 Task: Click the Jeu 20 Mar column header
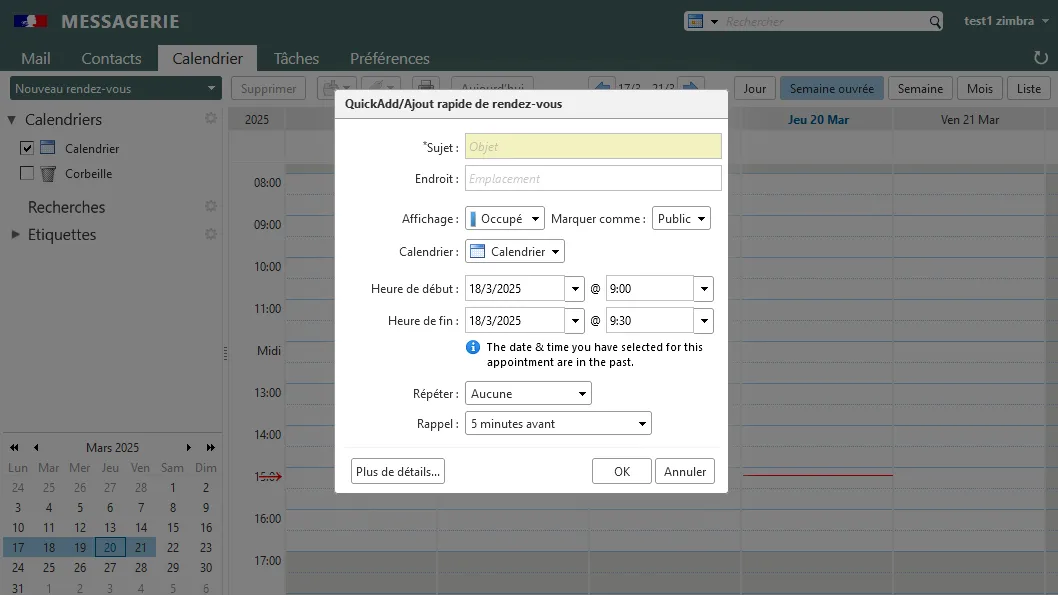click(818, 119)
